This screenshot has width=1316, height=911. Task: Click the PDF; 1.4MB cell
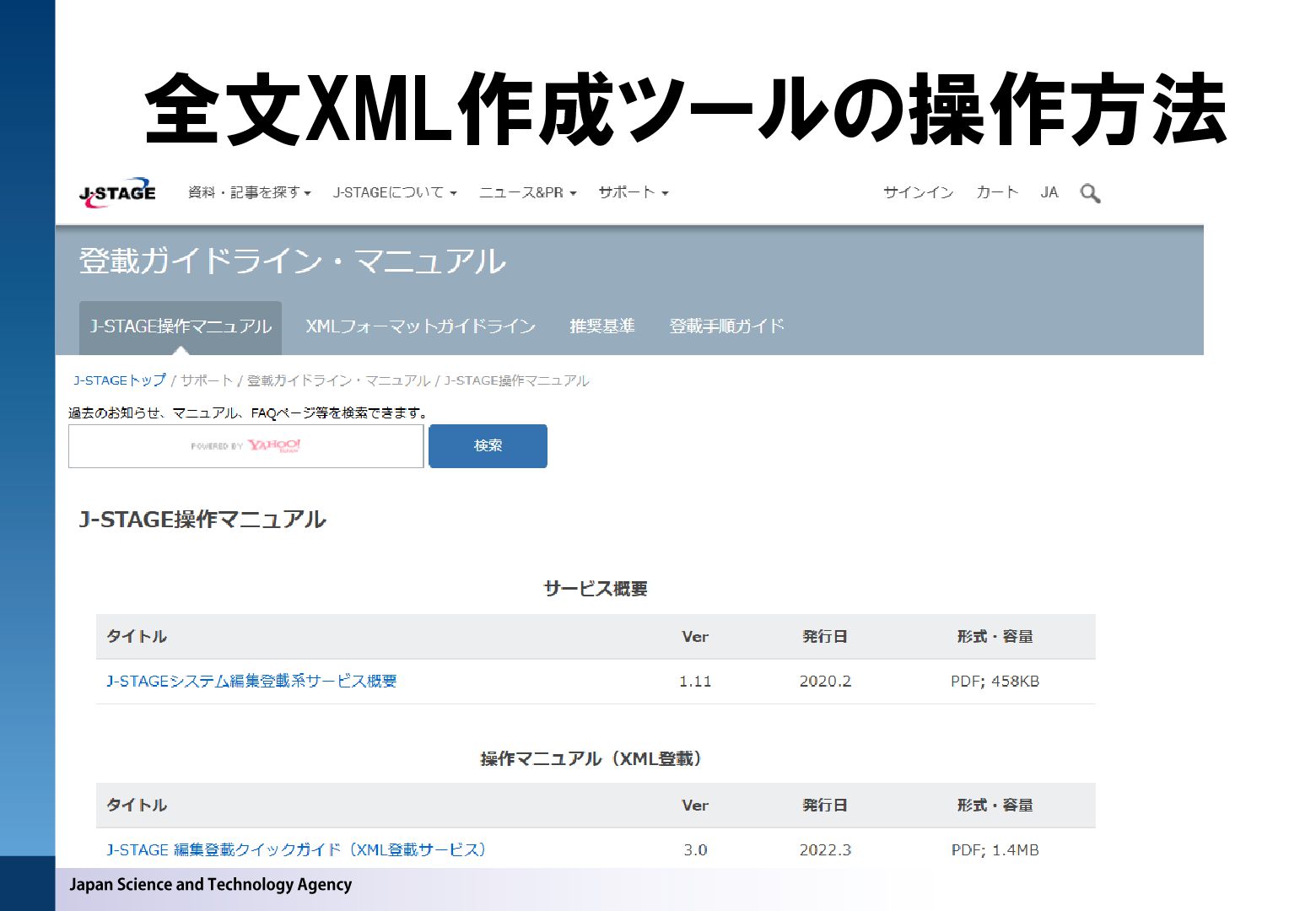tap(995, 850)
